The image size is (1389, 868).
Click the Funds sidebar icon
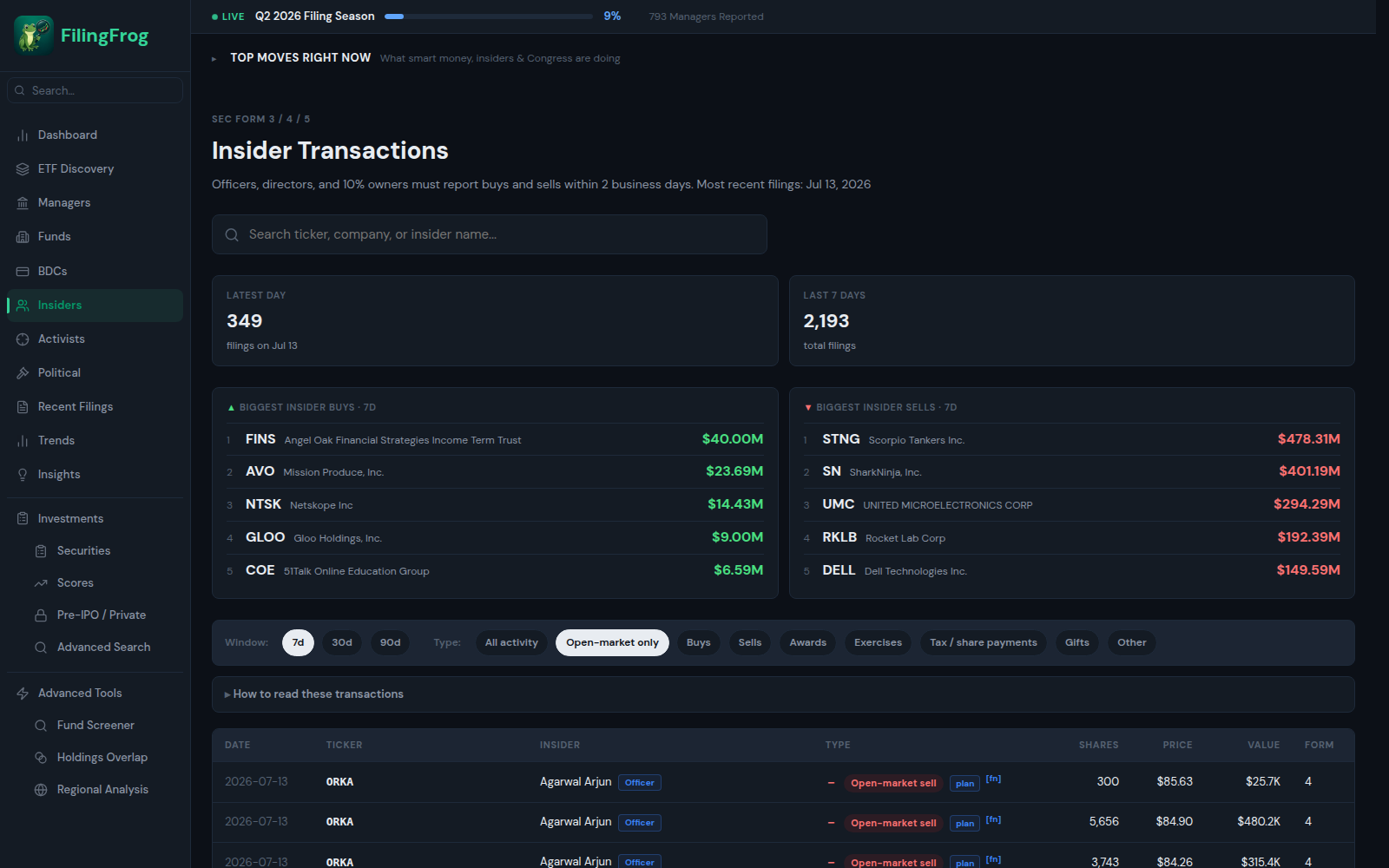coord(23,237)
